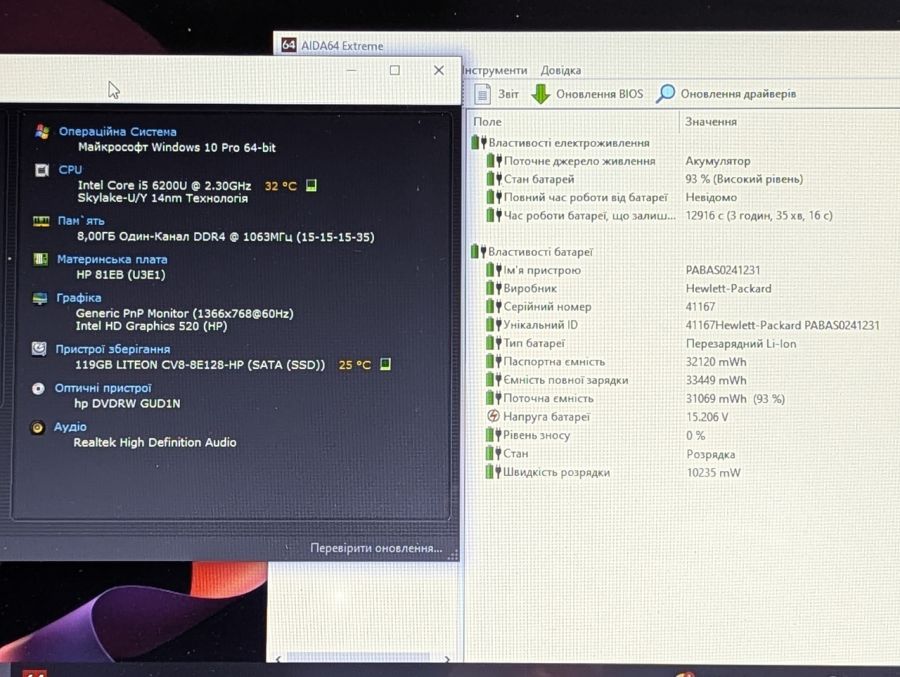
Task: Click the speaker icon beside Аудіо
Action: click(x=37, y=427)
